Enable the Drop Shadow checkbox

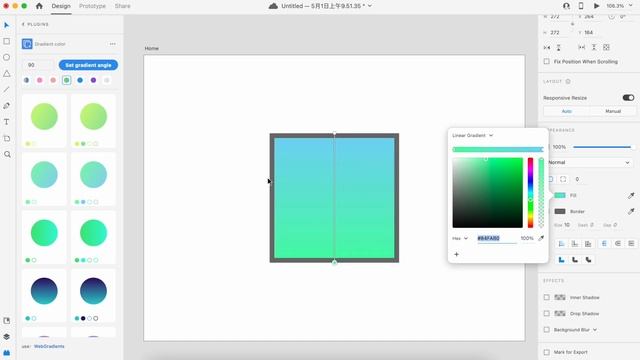pos(547,313)
